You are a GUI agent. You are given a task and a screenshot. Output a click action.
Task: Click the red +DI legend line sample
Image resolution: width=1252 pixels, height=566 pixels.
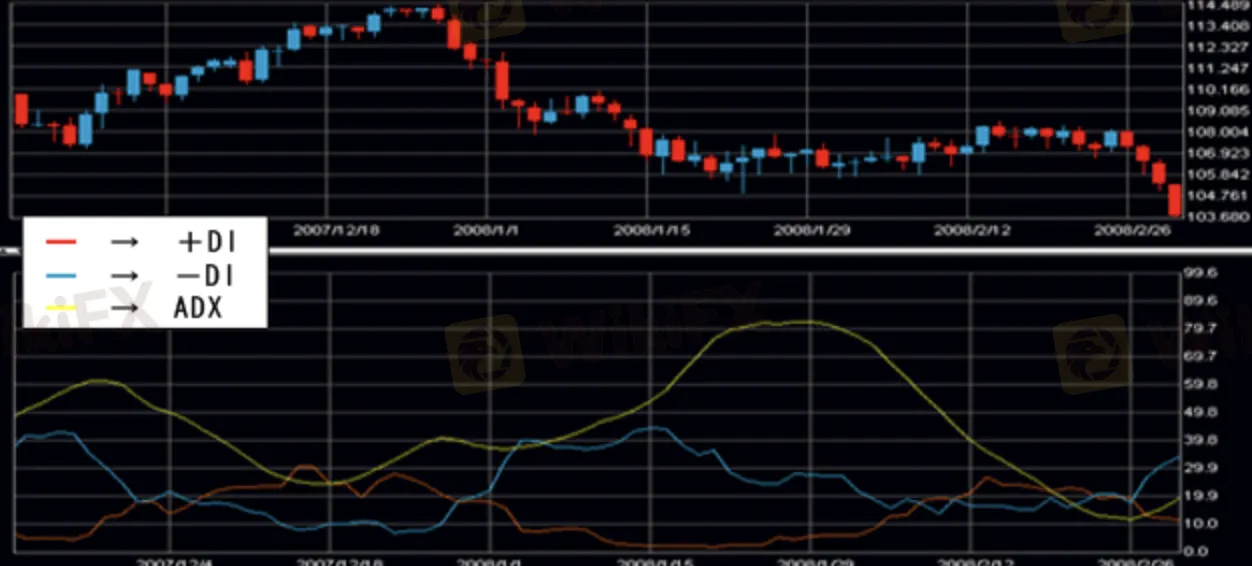coord(62,241)
